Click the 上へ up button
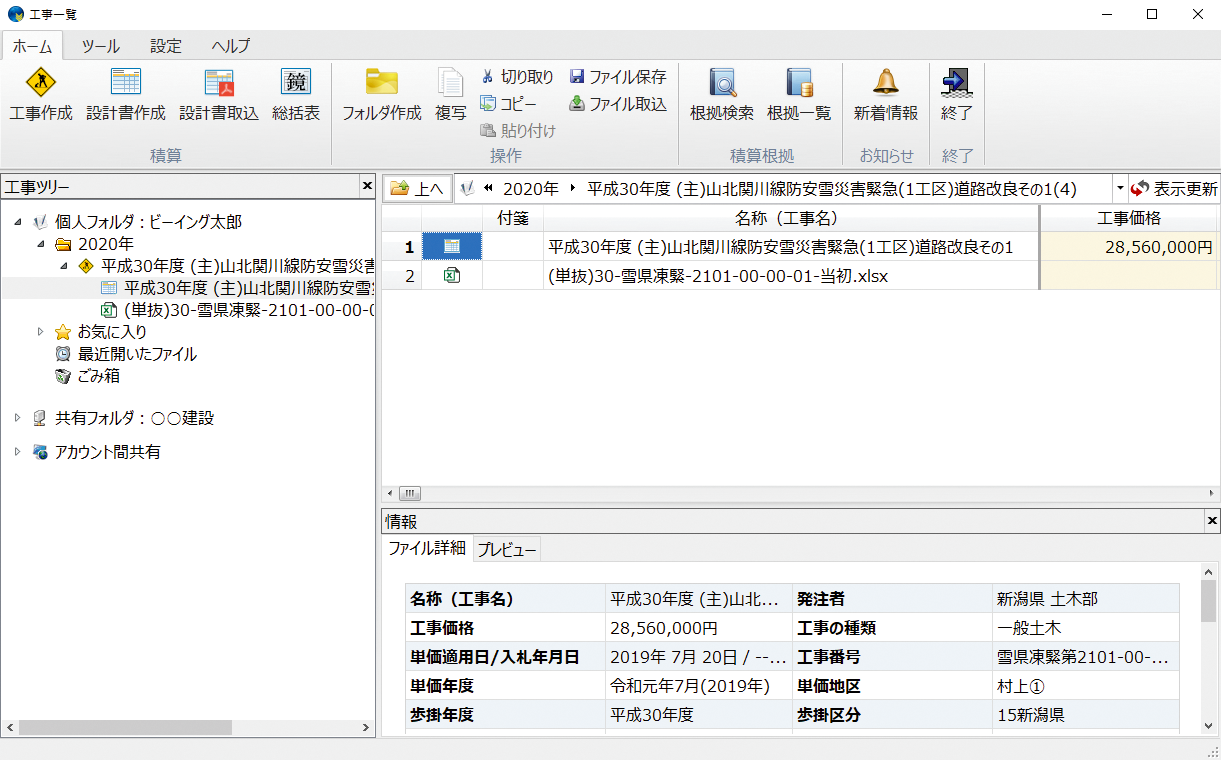 pos(417,188)
